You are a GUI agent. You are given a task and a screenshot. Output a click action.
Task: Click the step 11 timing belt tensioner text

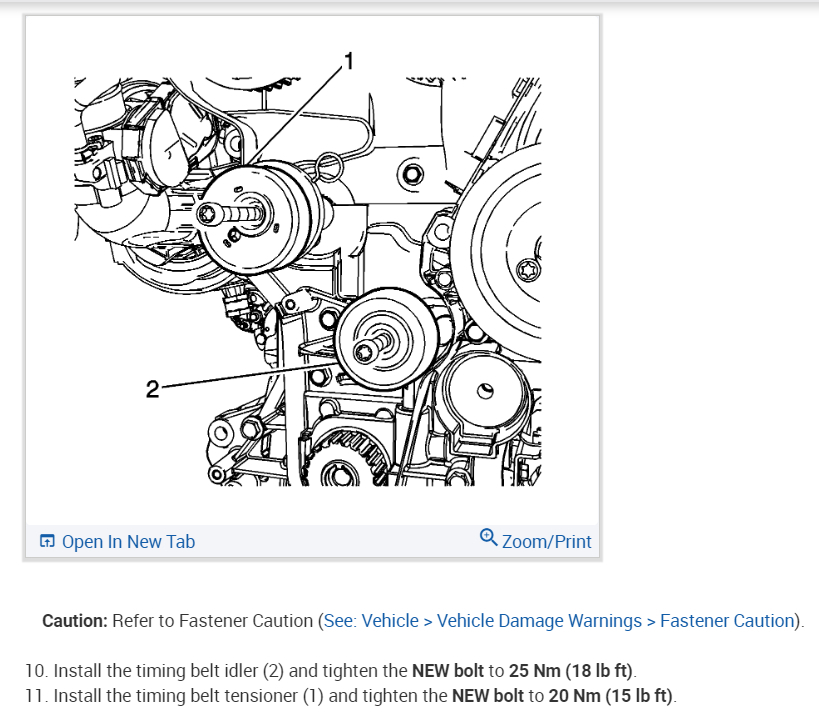(350, 696)
